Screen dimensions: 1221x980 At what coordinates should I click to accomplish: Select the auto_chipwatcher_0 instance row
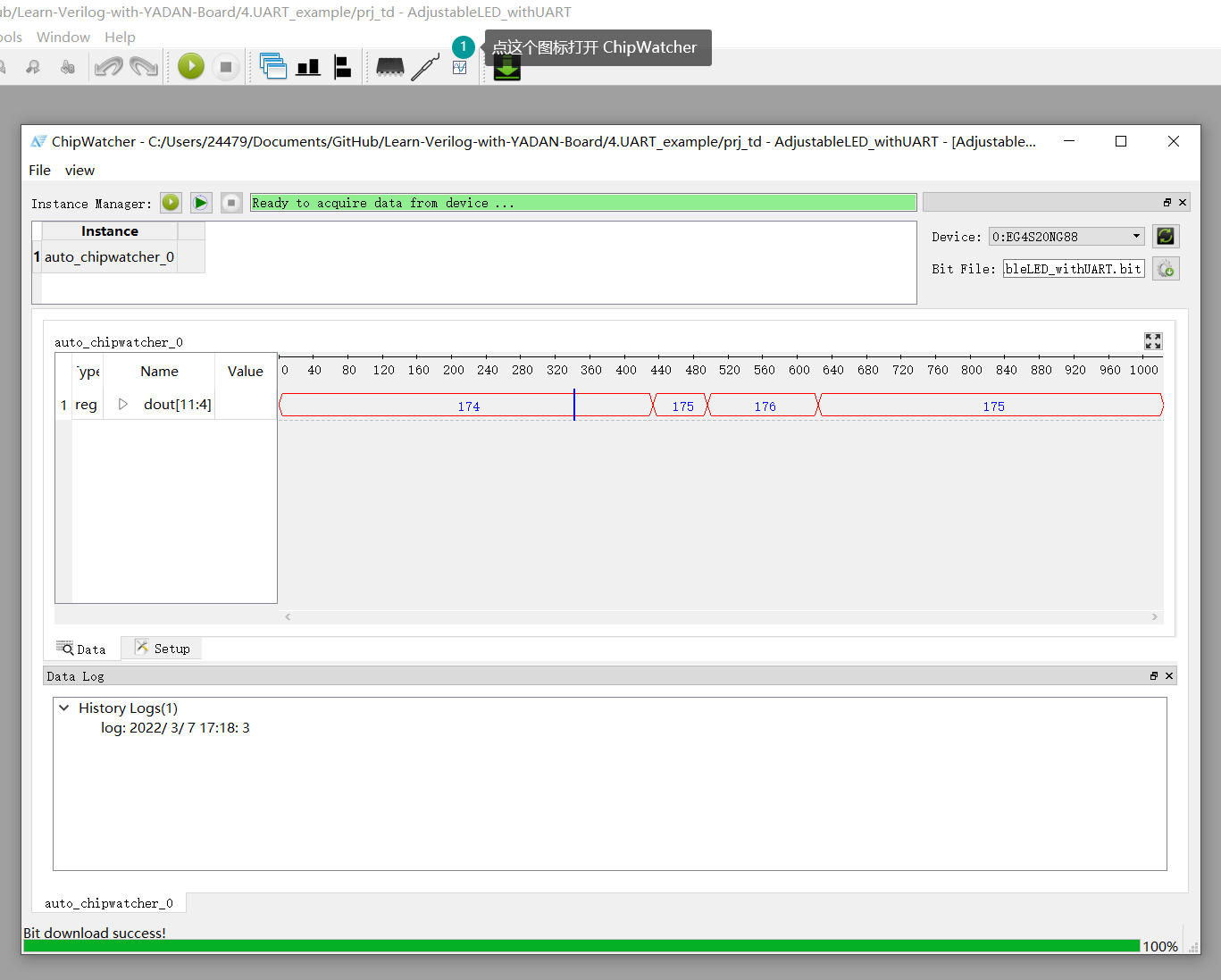109,257
